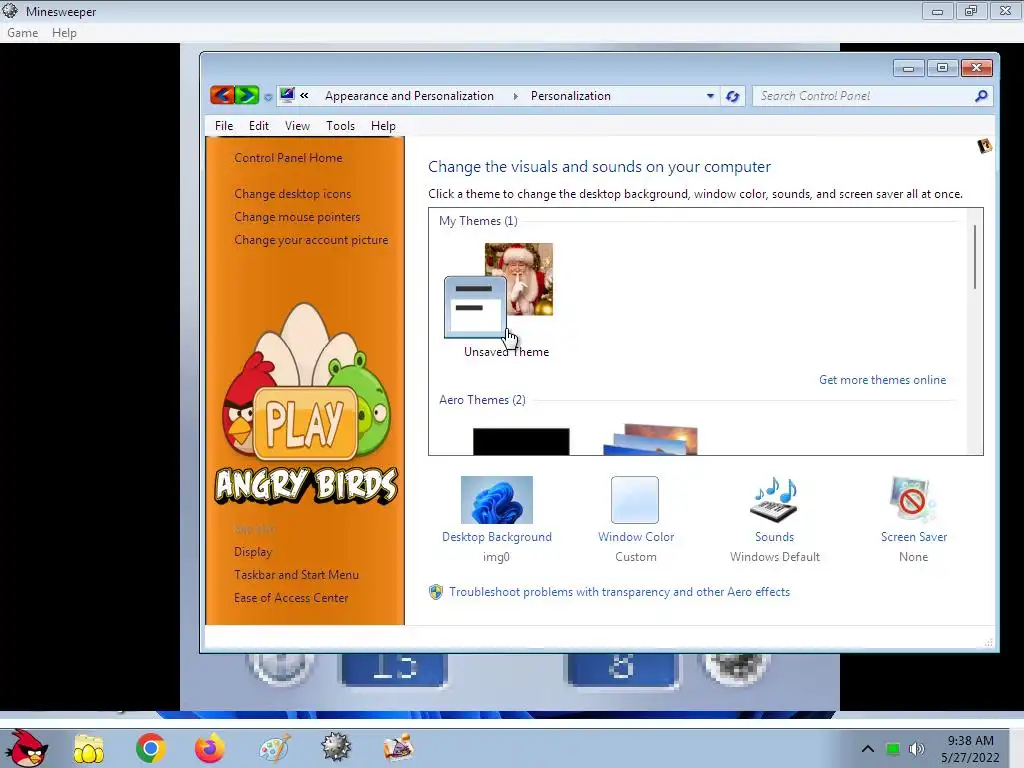Screen dimensions: 1024x768
Task: Open the recent pages dropdown arrow
Action: click(268, 97)
